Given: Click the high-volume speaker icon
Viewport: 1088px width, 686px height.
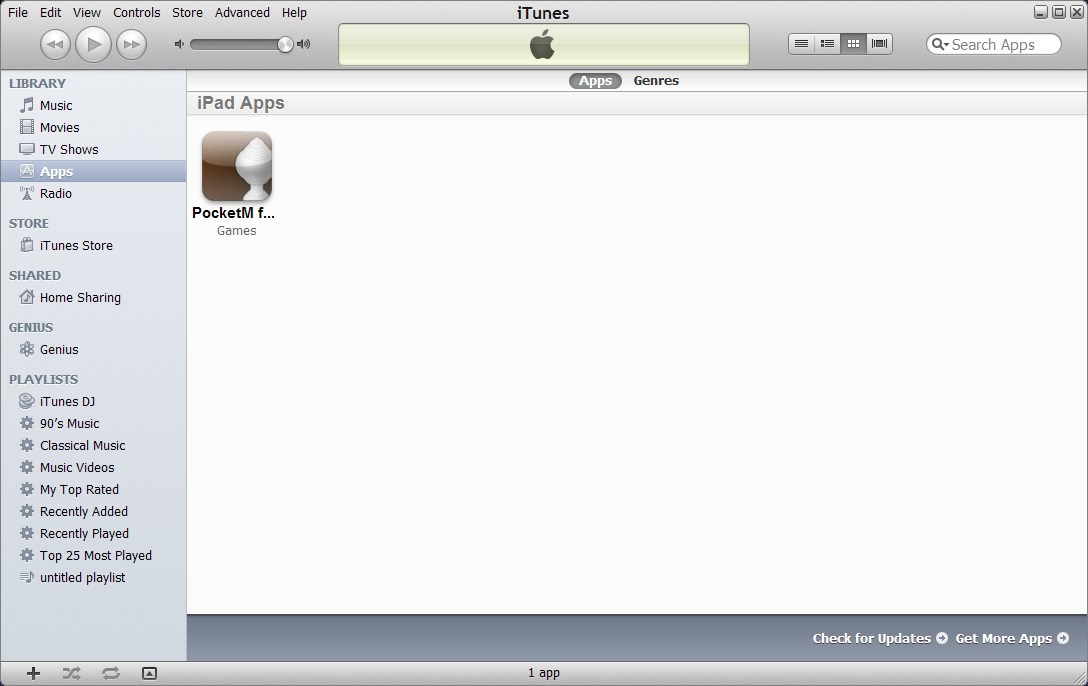Looking at the screenshot, I should [x=303, y=44].
